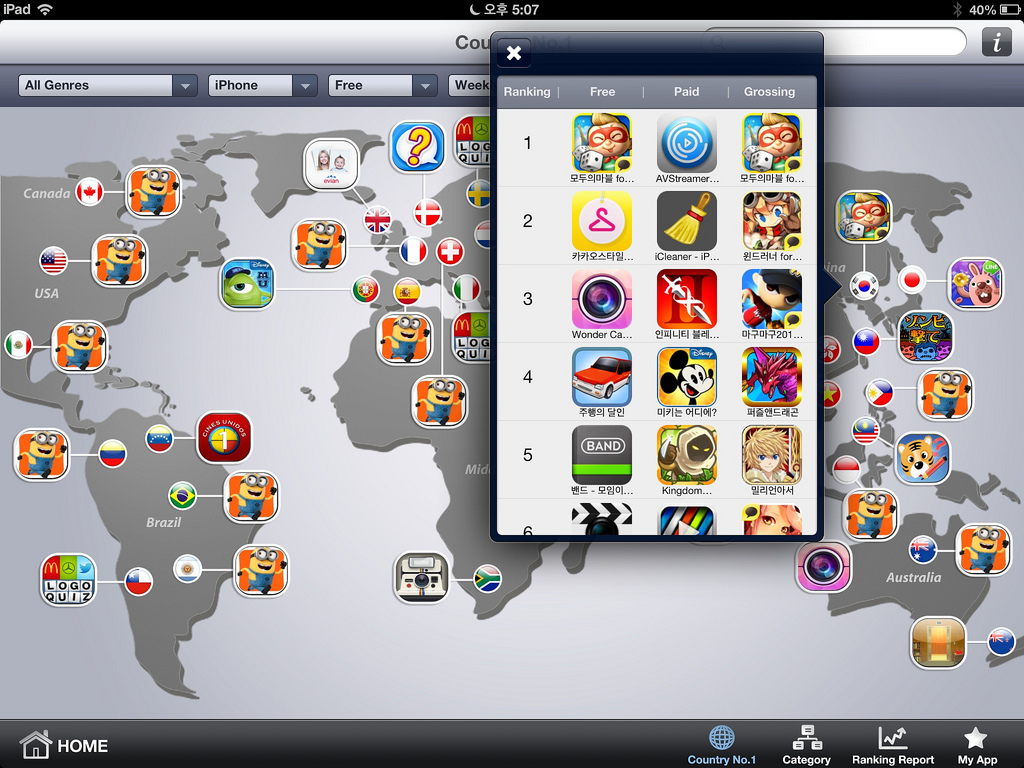Tap the Australia flag icon
Screen dimensions: 1024x768
(x=922, y=549)
